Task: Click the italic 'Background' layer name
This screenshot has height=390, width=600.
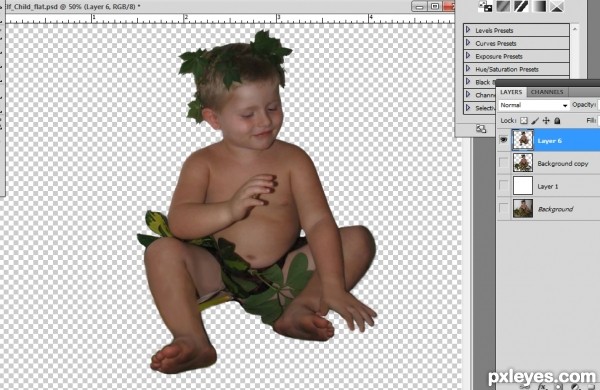Action: [555, 209]
